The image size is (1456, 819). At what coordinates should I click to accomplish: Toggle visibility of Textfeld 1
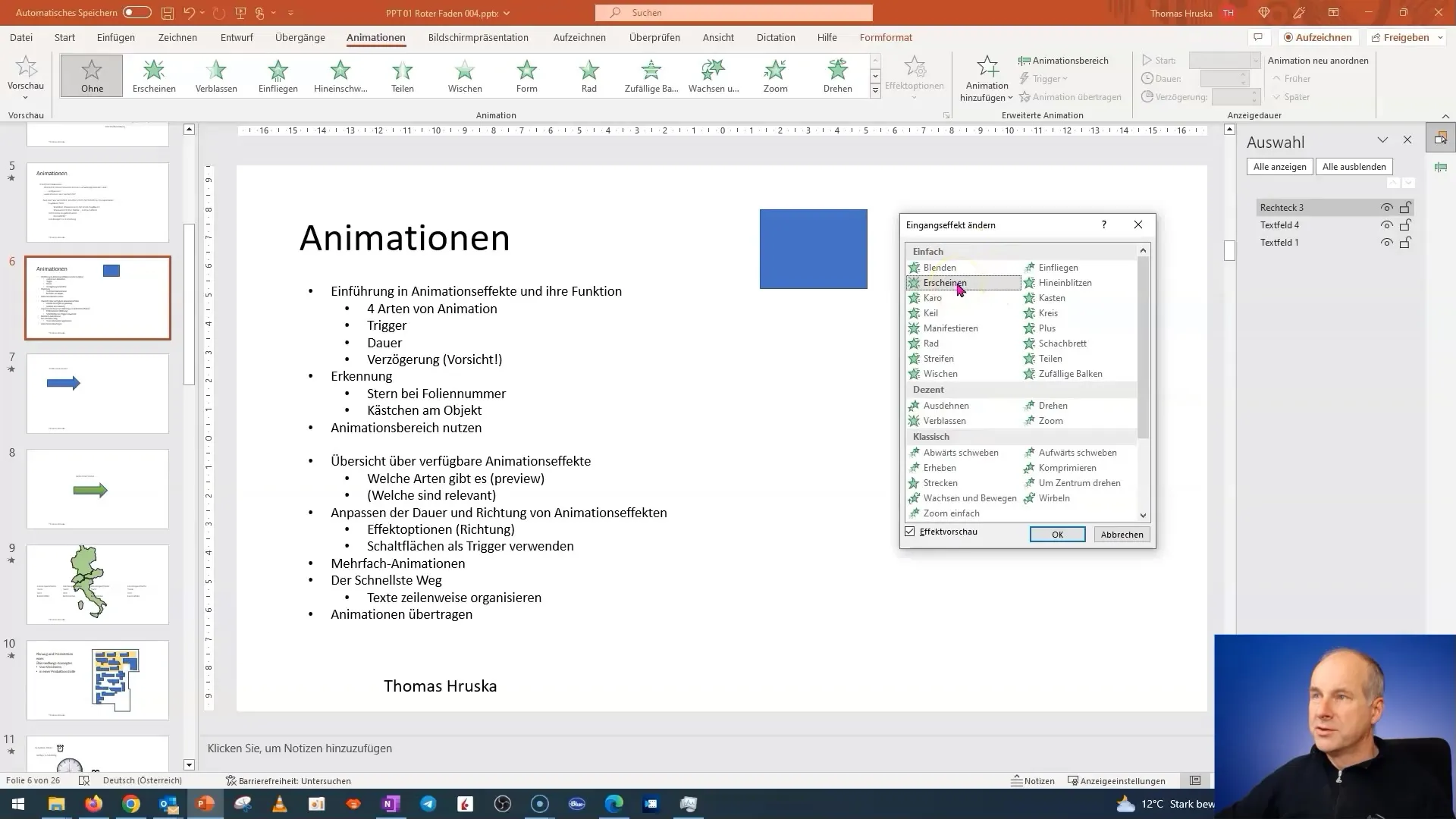pyautogui.click(x=1386, y=243)
